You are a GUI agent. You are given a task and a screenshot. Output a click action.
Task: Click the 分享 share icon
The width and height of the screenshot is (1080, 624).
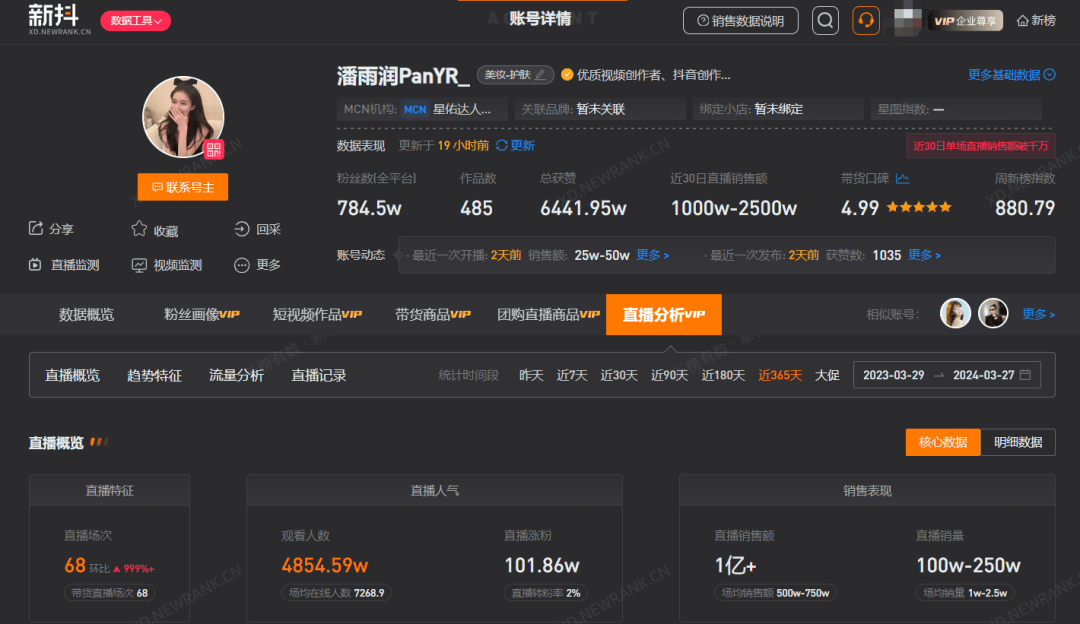36,229
